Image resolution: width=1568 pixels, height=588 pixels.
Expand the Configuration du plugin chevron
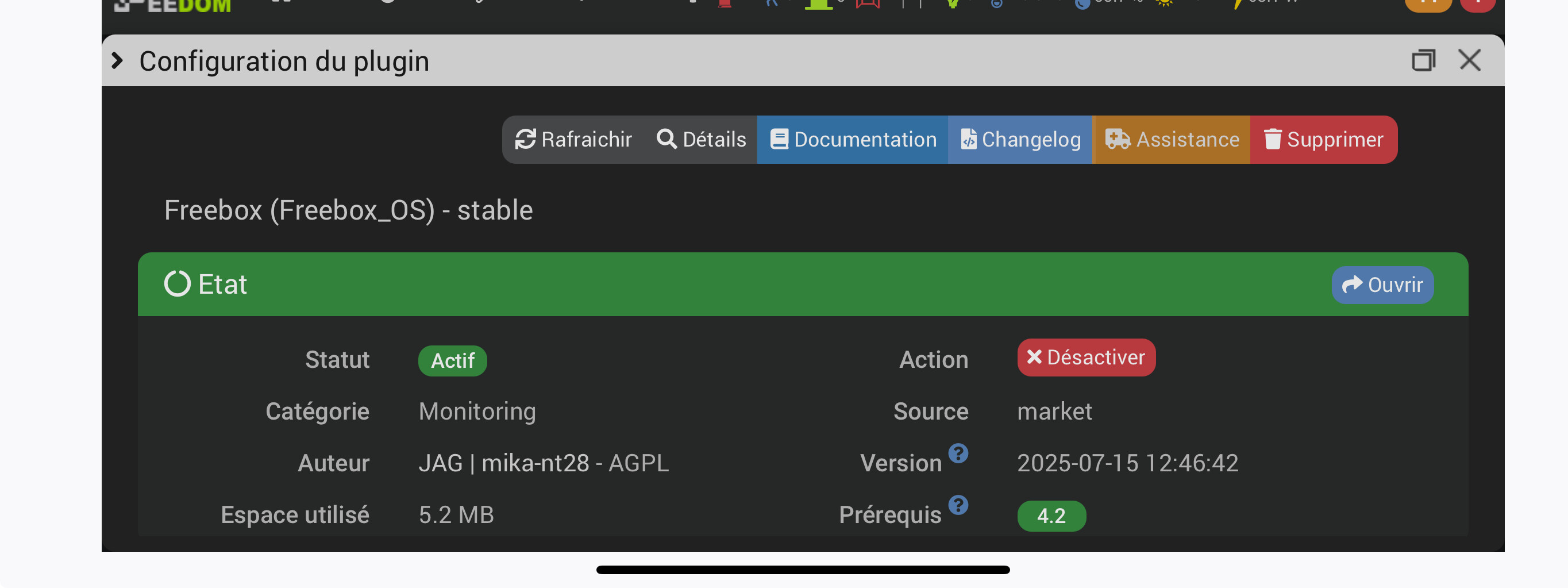pyautogui.click(x=117, y=61)
